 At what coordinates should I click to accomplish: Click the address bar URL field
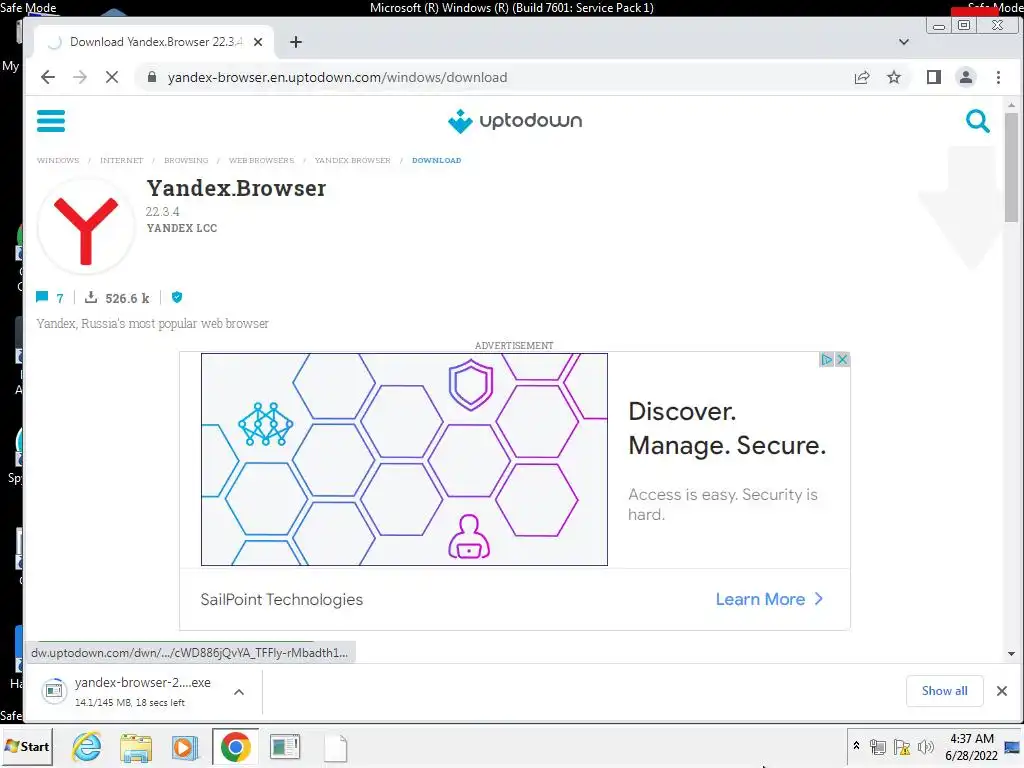coord(496,77)
